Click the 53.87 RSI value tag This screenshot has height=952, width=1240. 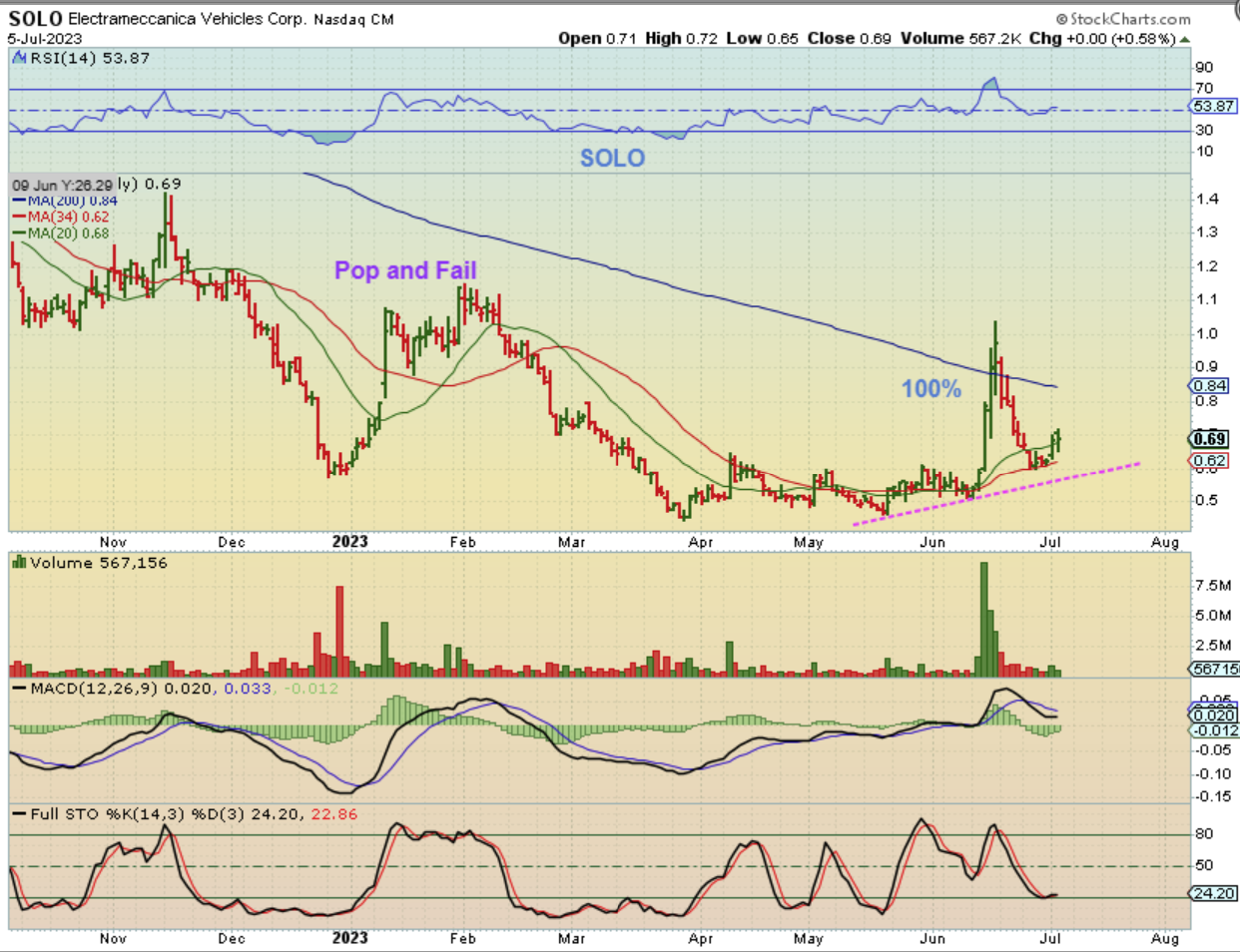click(x=1214, y=106)
